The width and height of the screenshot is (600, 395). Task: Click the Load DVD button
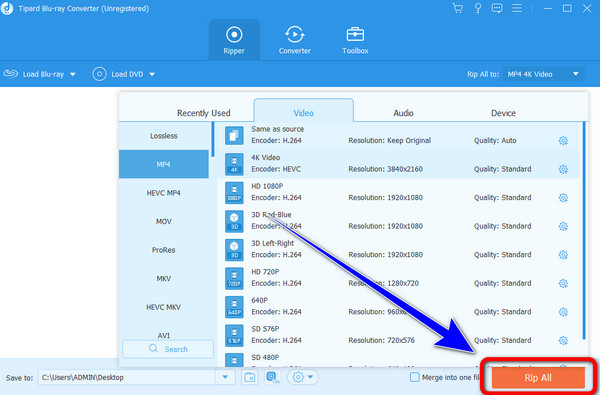click(118, 74)
